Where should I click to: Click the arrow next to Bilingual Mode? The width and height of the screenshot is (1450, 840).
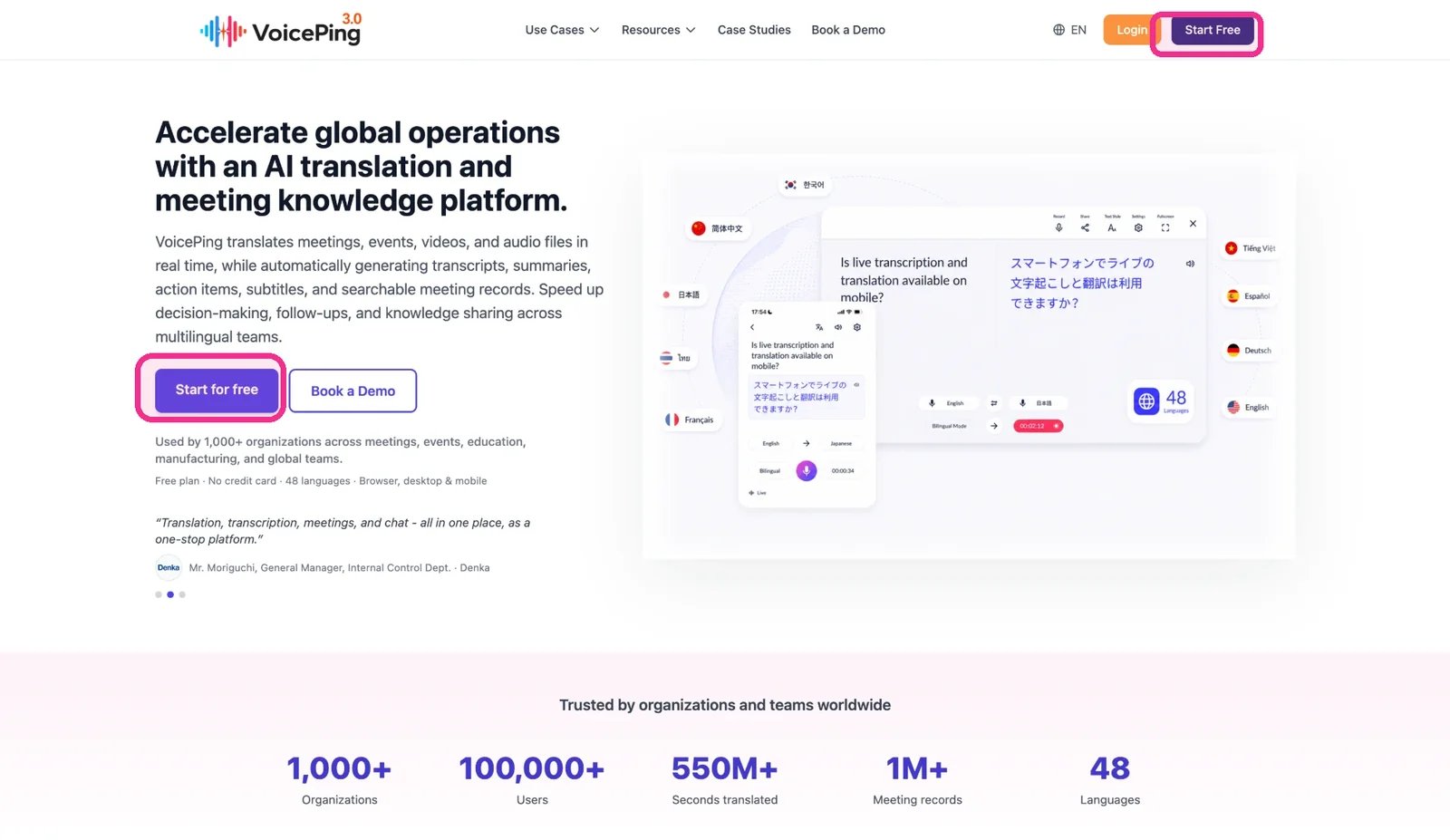click(994, 426)
